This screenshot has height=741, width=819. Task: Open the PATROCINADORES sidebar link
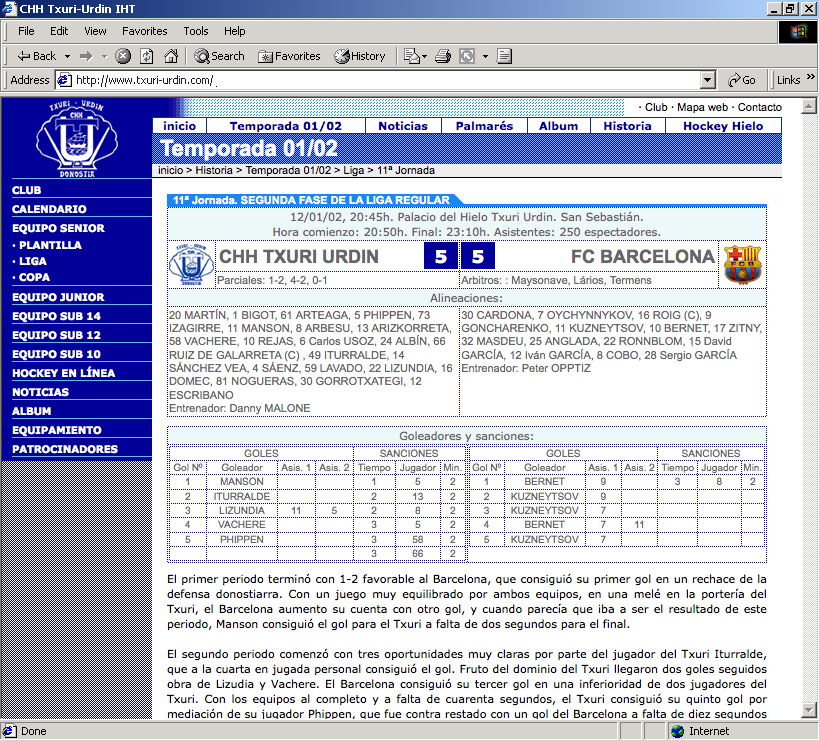pyautogui.click(x=65, y=449)
